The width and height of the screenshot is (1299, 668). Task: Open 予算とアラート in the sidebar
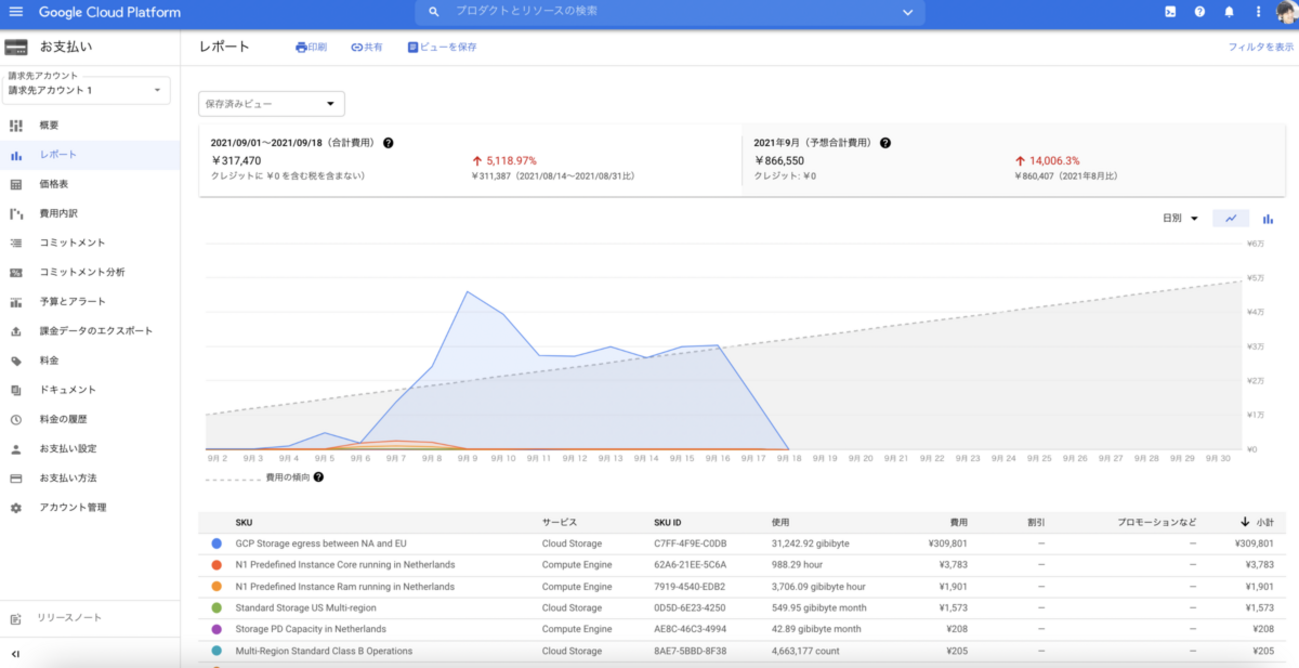click(x=72, y=302)
